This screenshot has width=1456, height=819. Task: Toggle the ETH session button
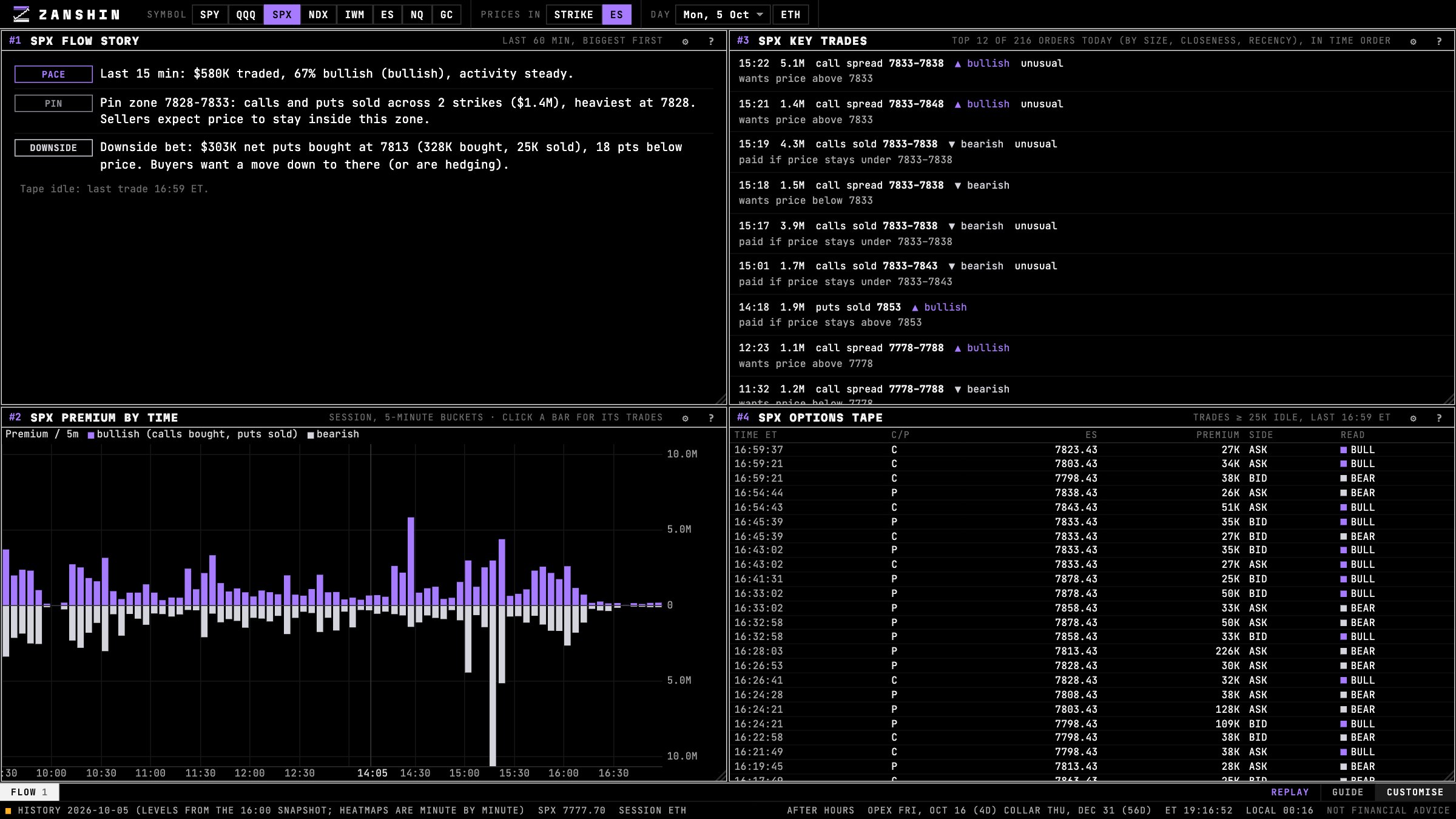tap(790, 15)
